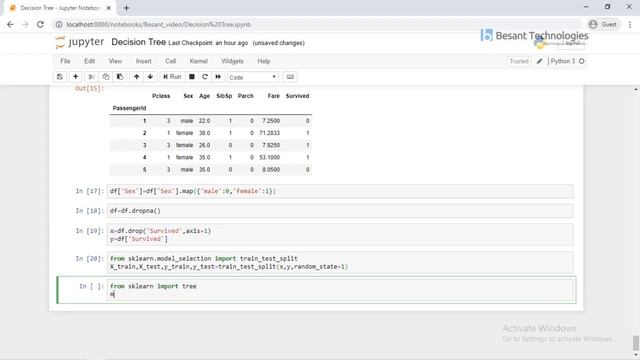Run the current cell
The height and width of the screenshot is (360, 640).
coord(172,77)
